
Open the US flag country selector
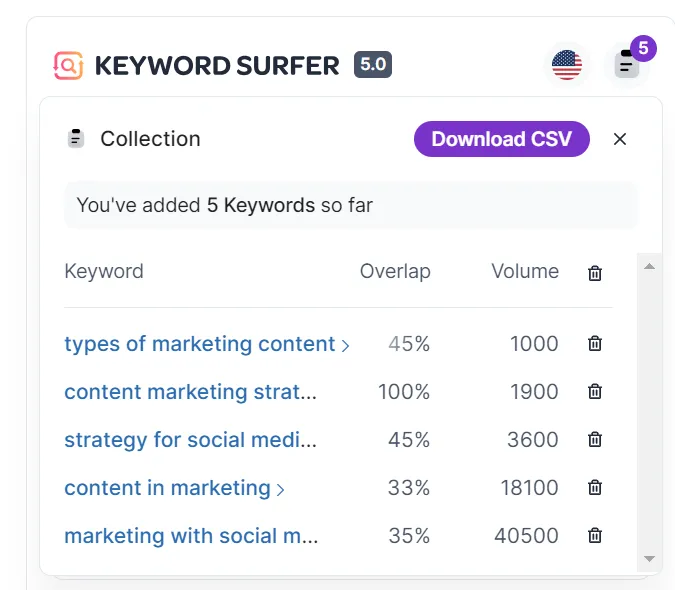coord(567,66)
